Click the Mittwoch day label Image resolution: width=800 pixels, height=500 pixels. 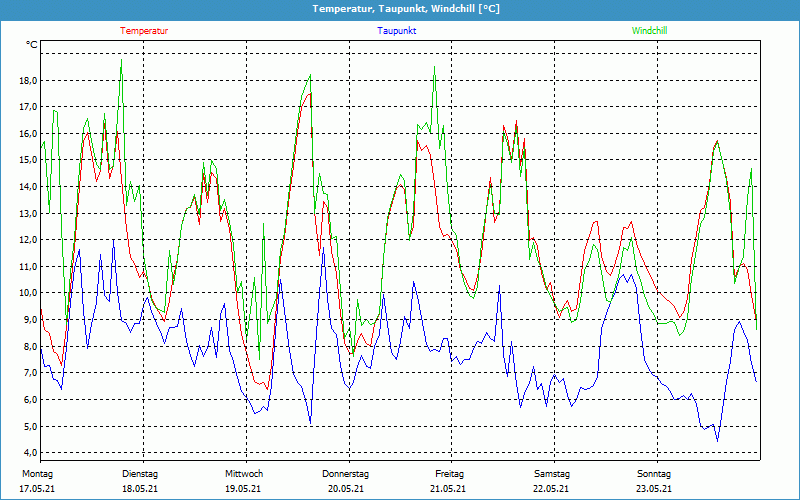pyautogui.click(x=244, y=474)
